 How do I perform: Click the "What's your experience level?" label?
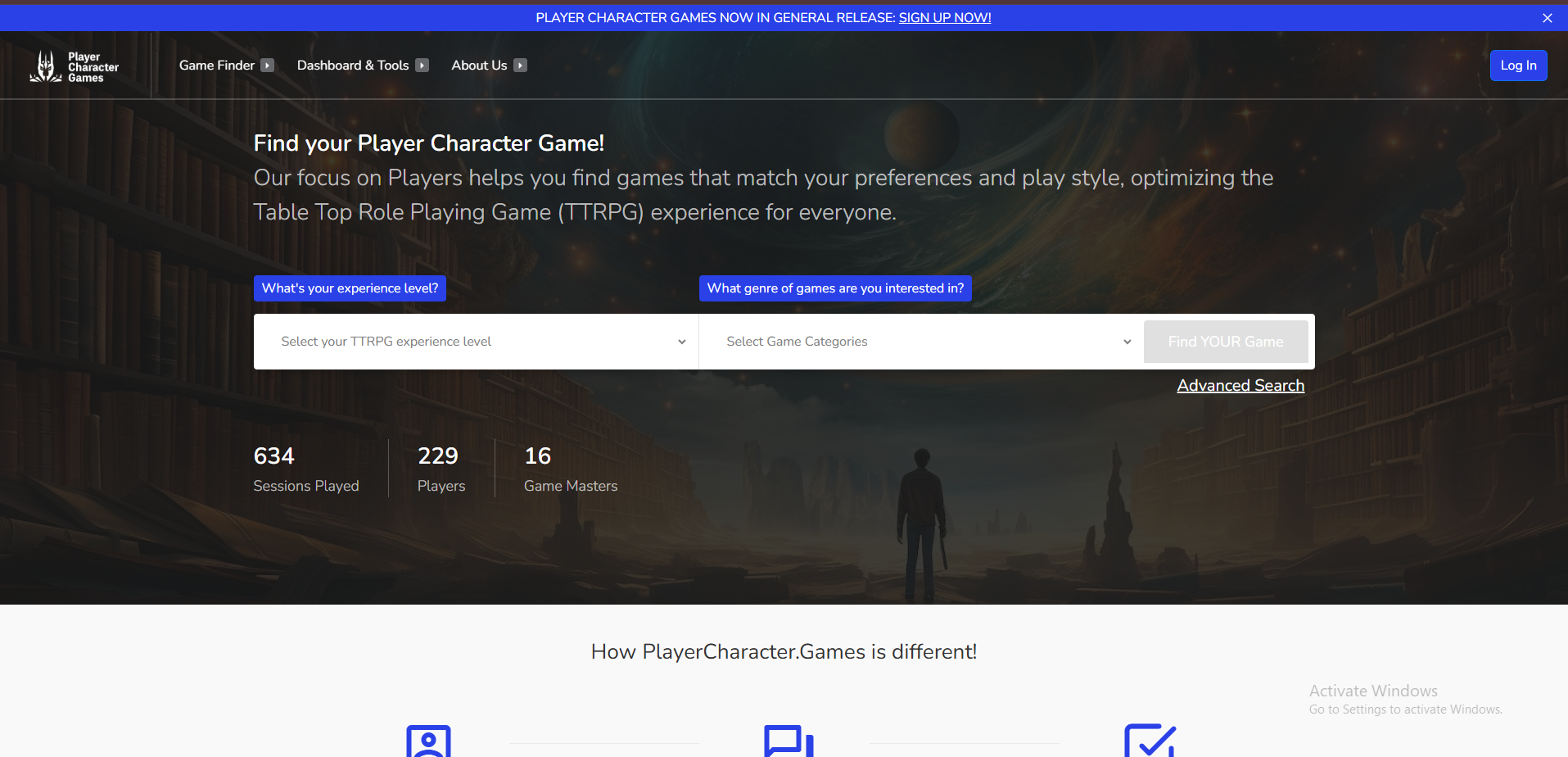(350, 288)
